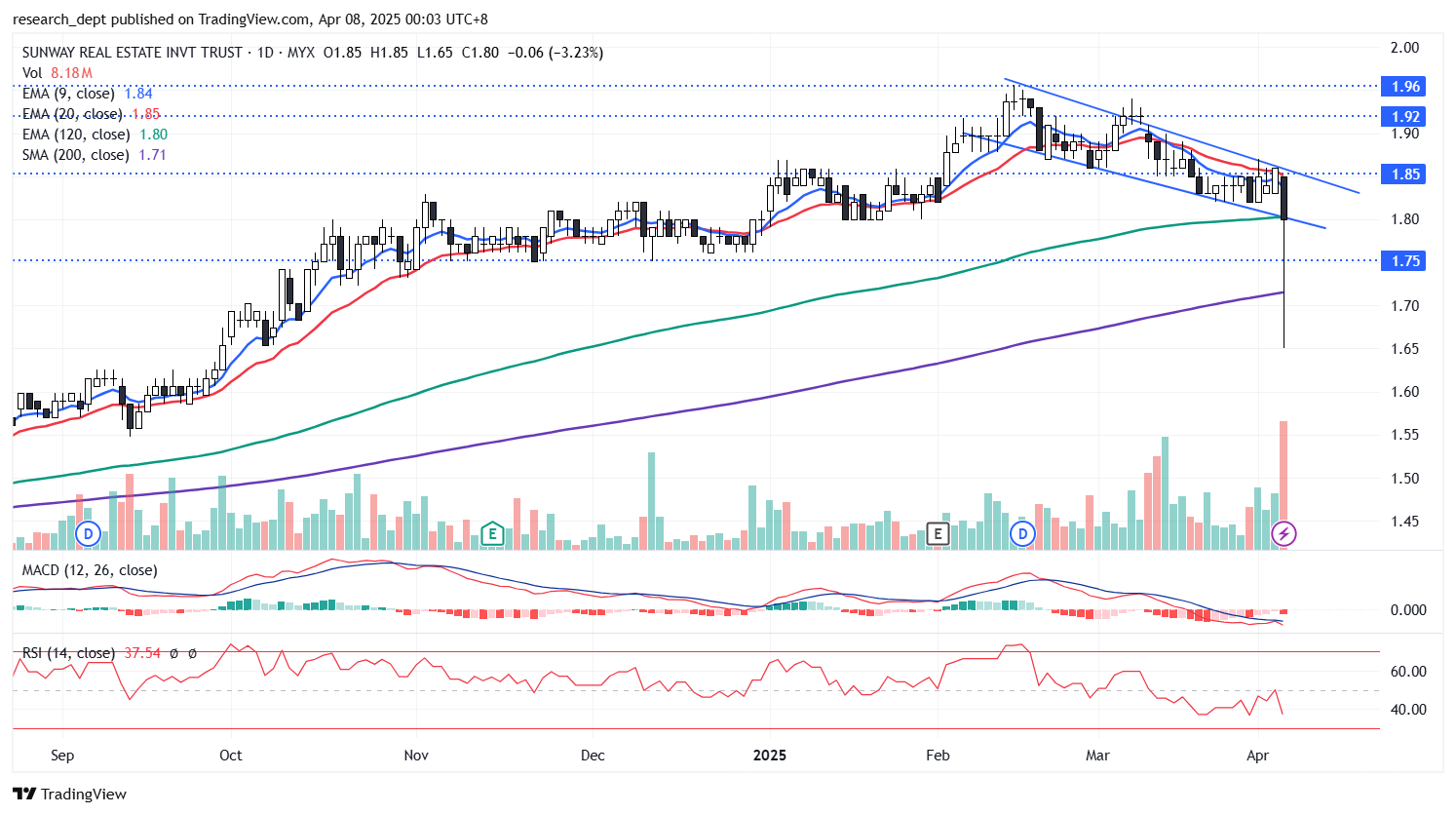Viewport: 1456px width, 815px height.
Task: Click the RSI 60.00 axis label
Action: 1408,672
